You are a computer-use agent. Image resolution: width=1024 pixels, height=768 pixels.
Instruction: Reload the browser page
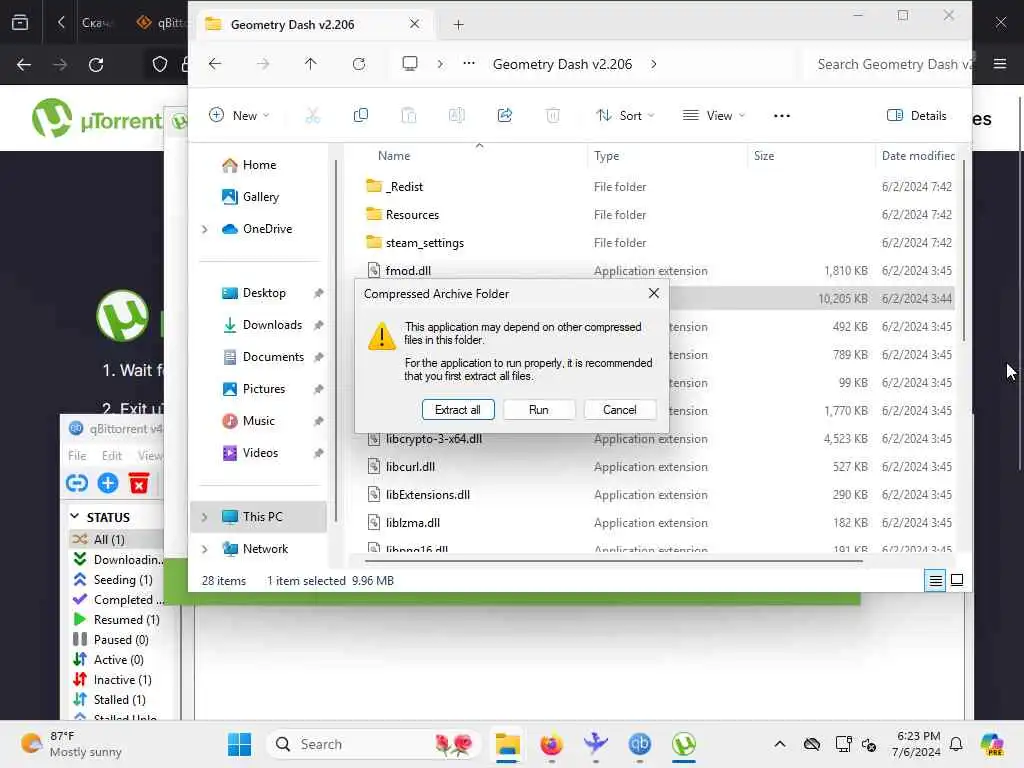click(96, 65)
